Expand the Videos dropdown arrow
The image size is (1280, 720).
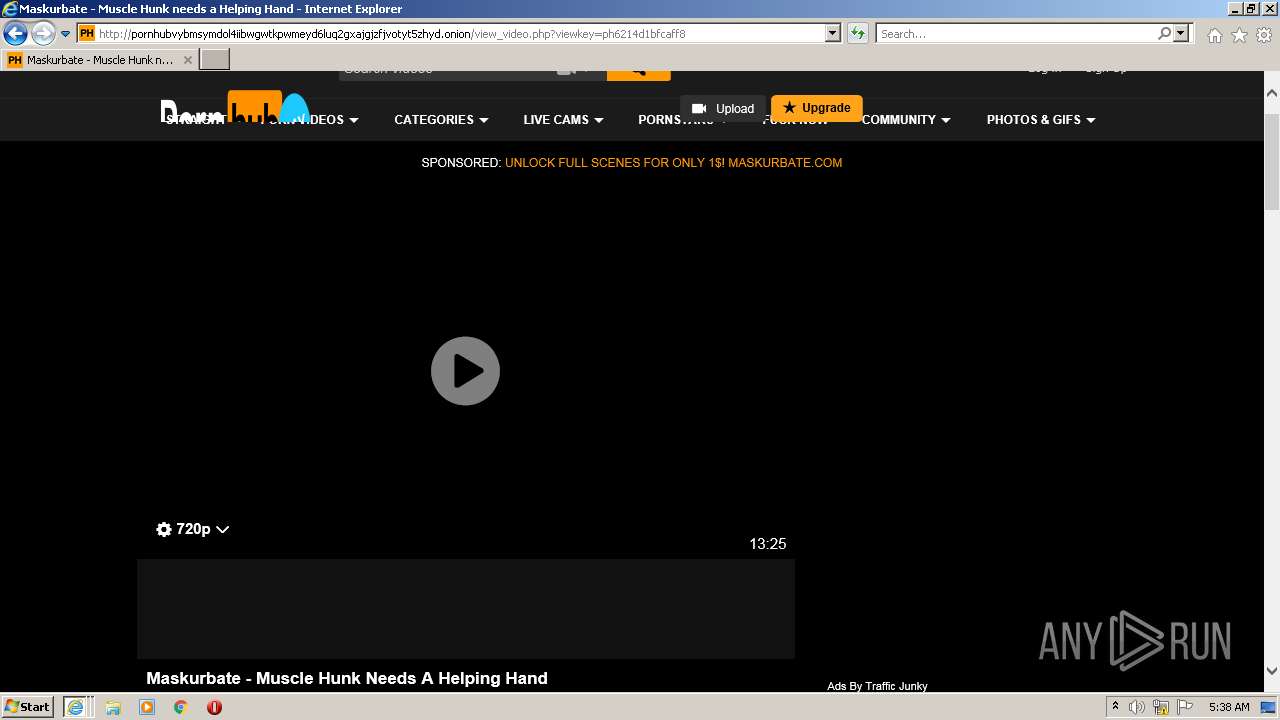point(353,120)
